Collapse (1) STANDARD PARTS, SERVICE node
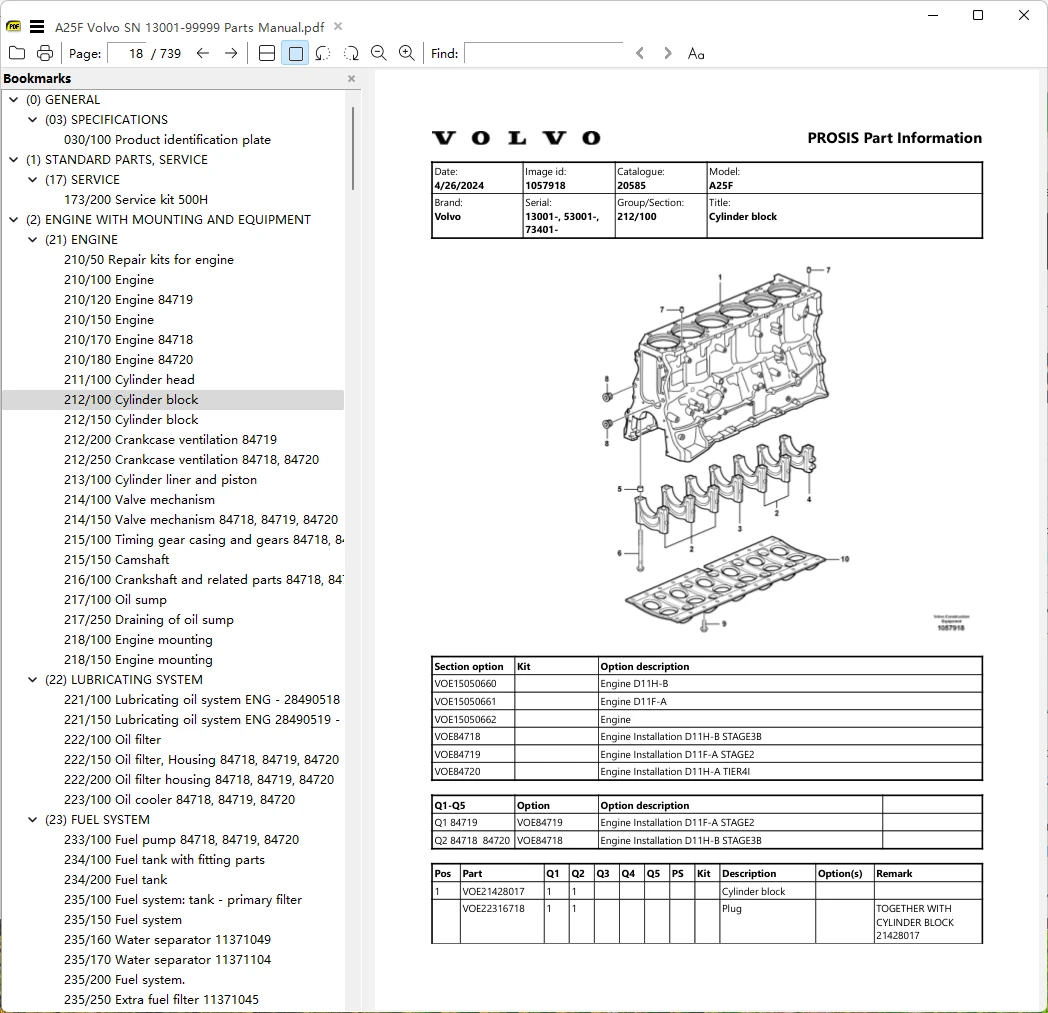Image resolution: width=1048 pixels, height=1013 pixels. pos(13,160)
